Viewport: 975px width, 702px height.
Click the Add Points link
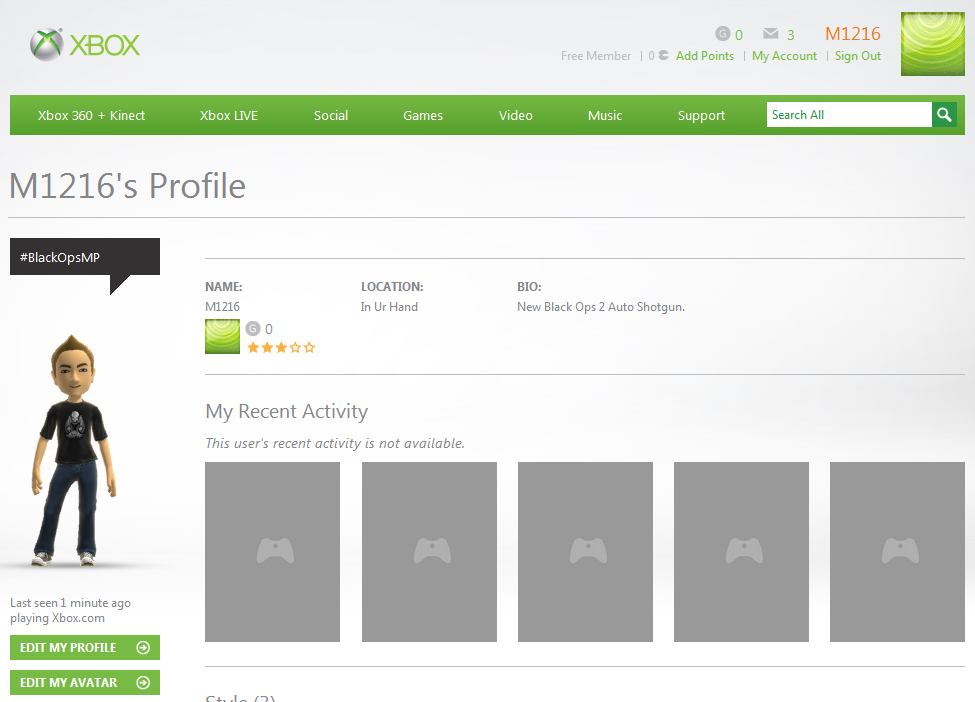point(705,56)
